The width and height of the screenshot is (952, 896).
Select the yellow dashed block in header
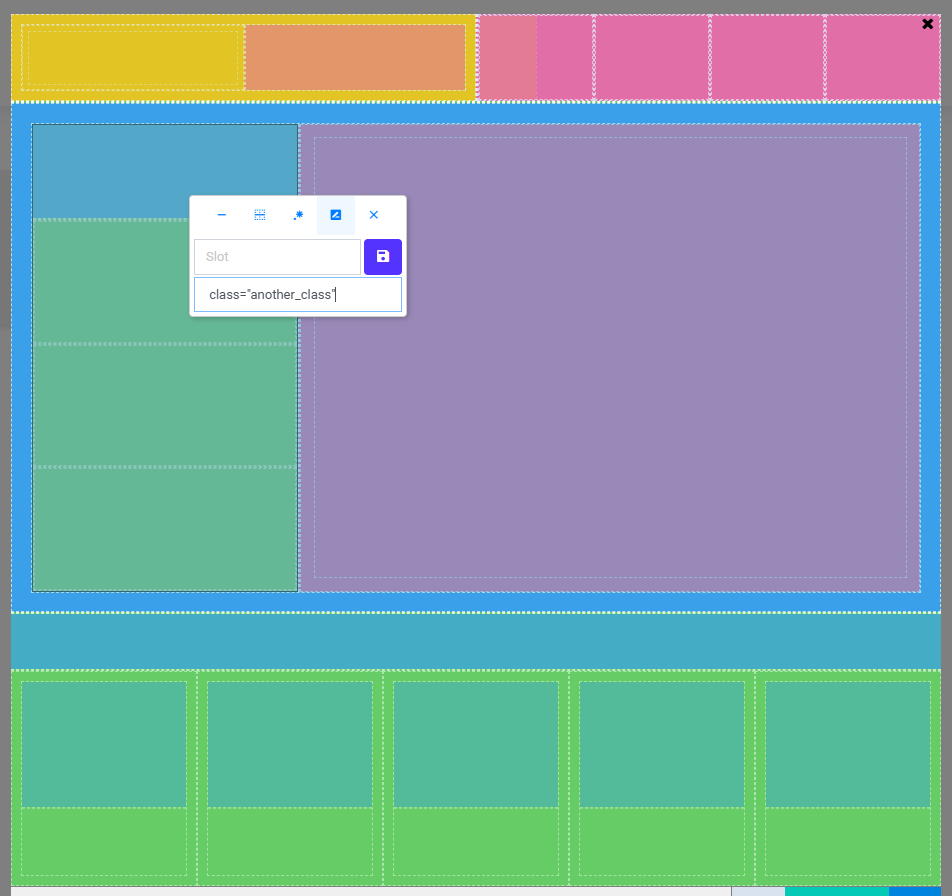click(132, 57)
